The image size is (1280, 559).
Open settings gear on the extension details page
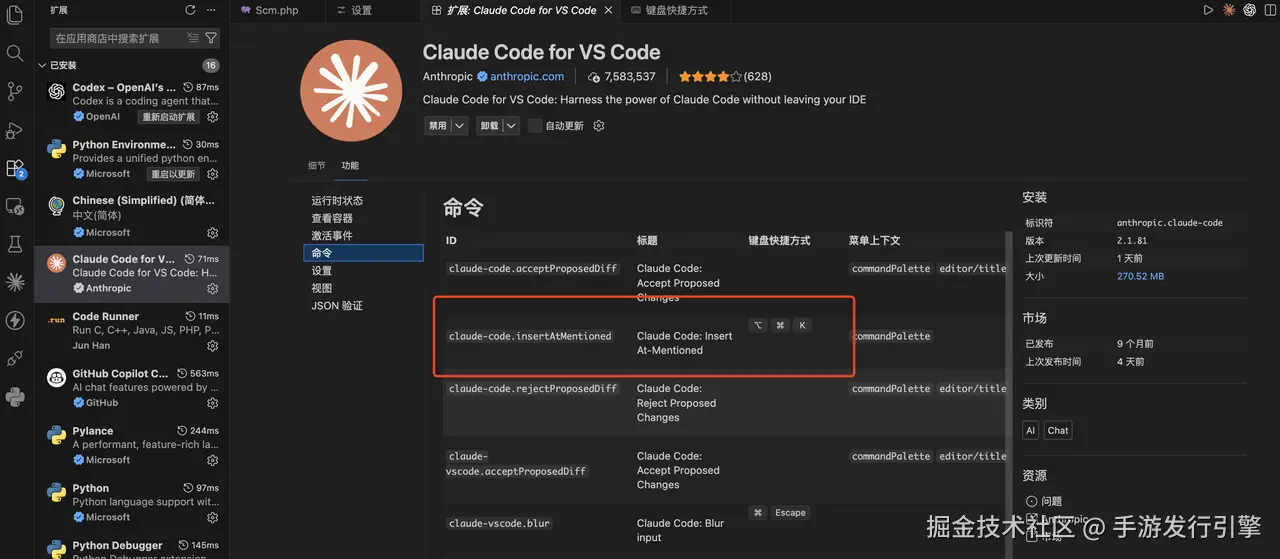point(599,126)
